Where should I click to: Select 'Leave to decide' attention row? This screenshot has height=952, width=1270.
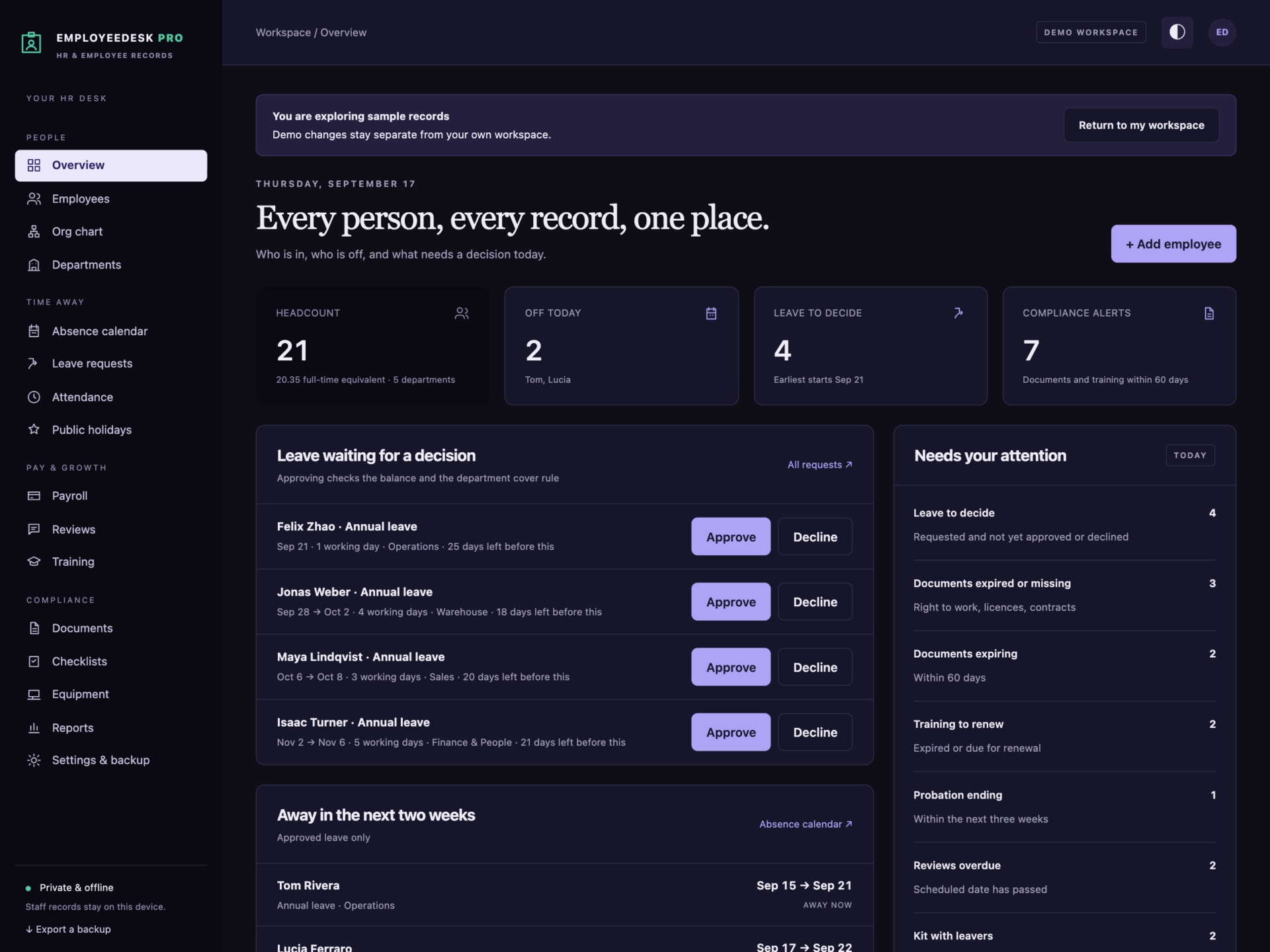tap(1064, 524)
